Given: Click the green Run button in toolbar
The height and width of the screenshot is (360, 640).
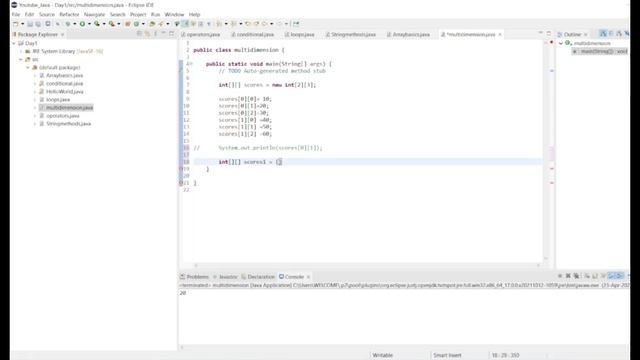Looking at the screenshot, I should point(82,24).
